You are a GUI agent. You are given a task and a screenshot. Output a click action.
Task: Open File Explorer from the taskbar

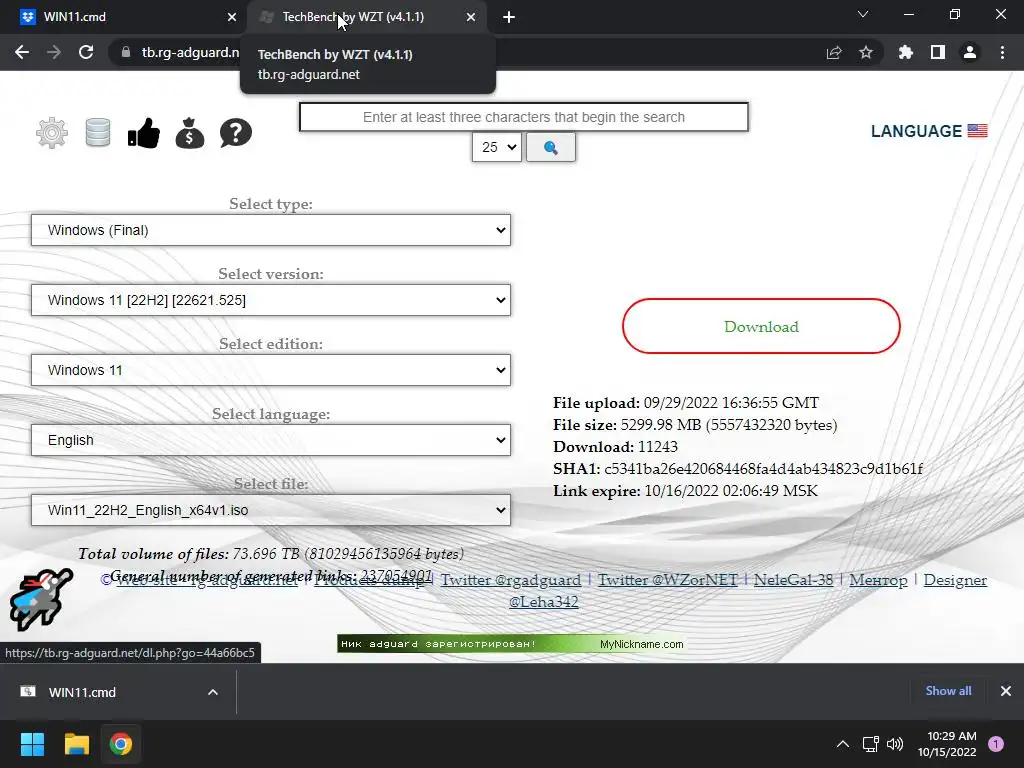coord(76,744)
